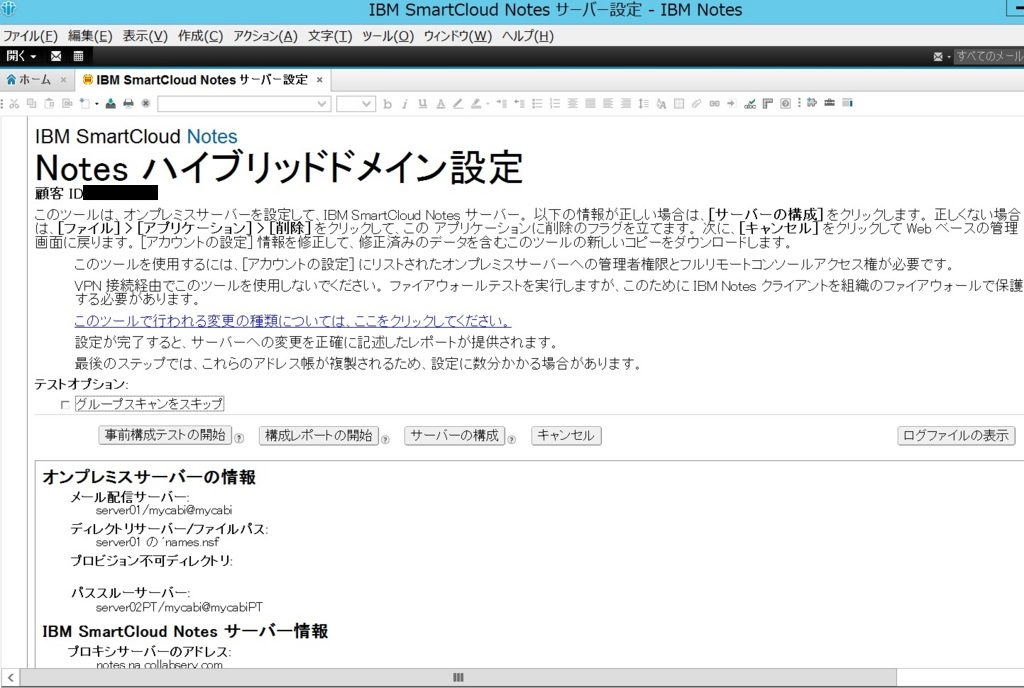Click the Stop (x circle) icon
This screenshot has width=1024, height=688.
coord(146,103)
